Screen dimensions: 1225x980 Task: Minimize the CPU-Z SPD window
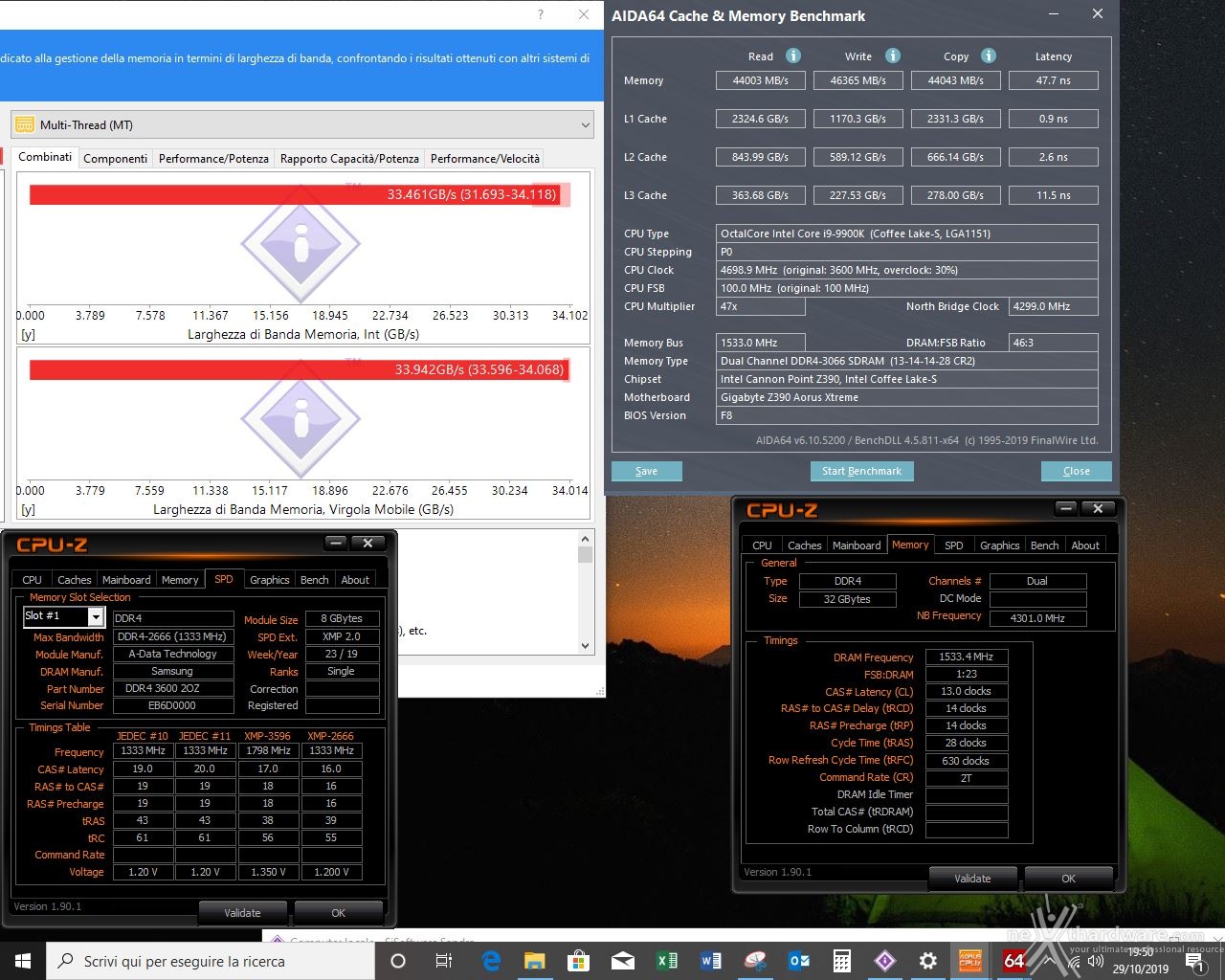click(335, 543)
